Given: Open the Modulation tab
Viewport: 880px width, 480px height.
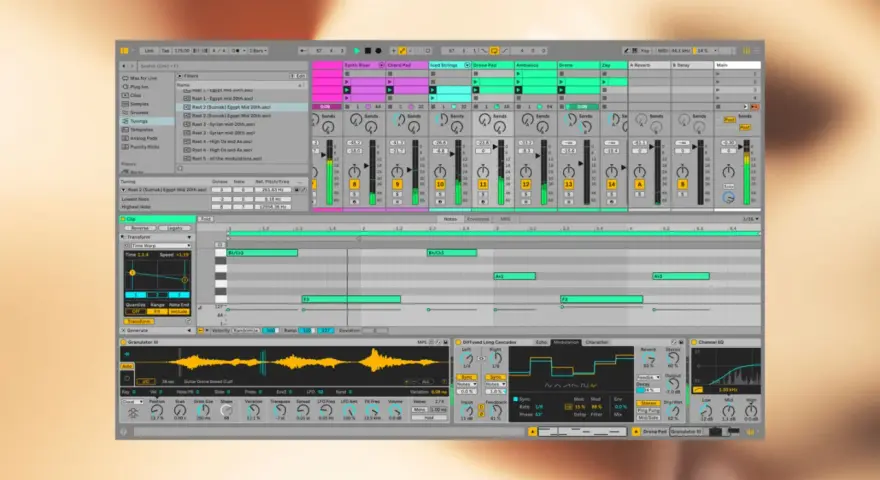Looking at the screenshot, I should coord(566,342).
